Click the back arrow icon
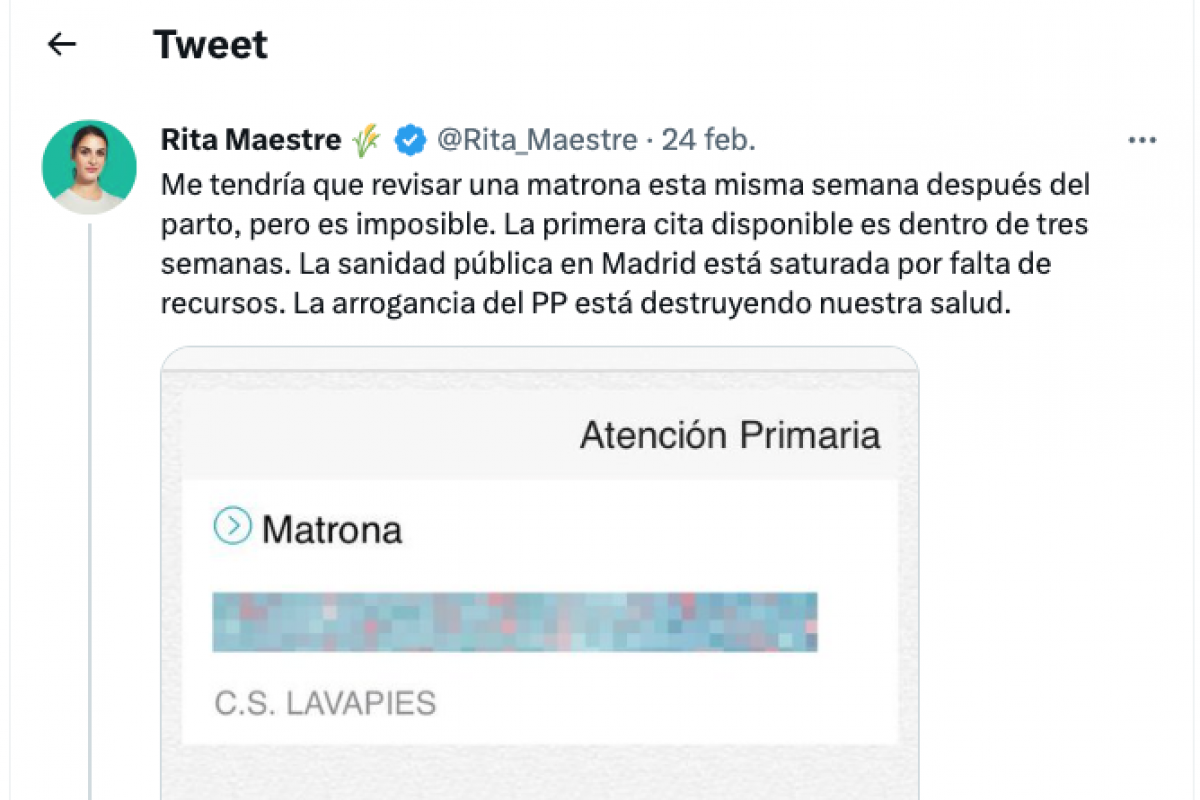The width and height of the screenshot is (1200, 800). click(x=62, y=44)
